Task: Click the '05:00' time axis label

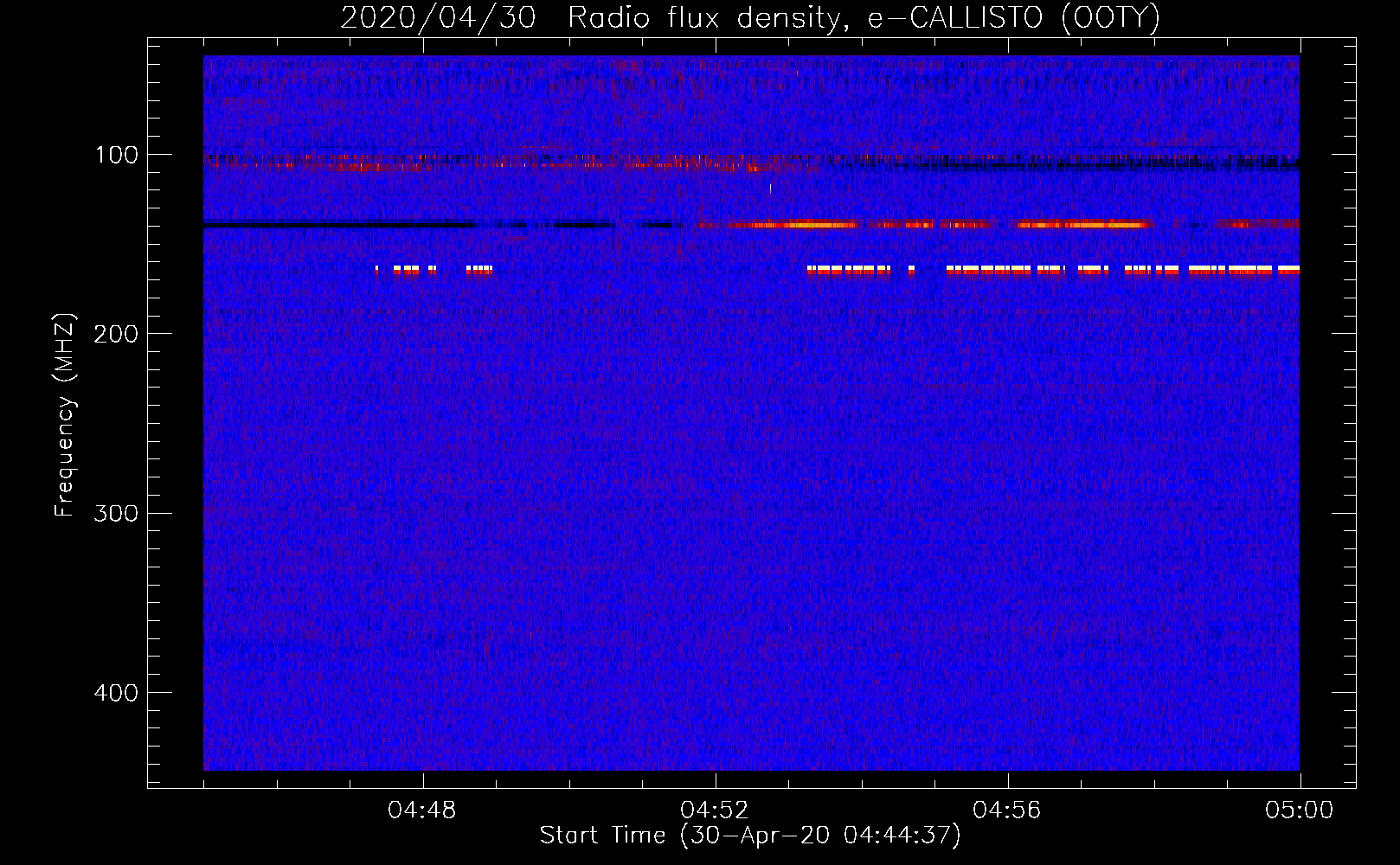Action: point(1300,811)
